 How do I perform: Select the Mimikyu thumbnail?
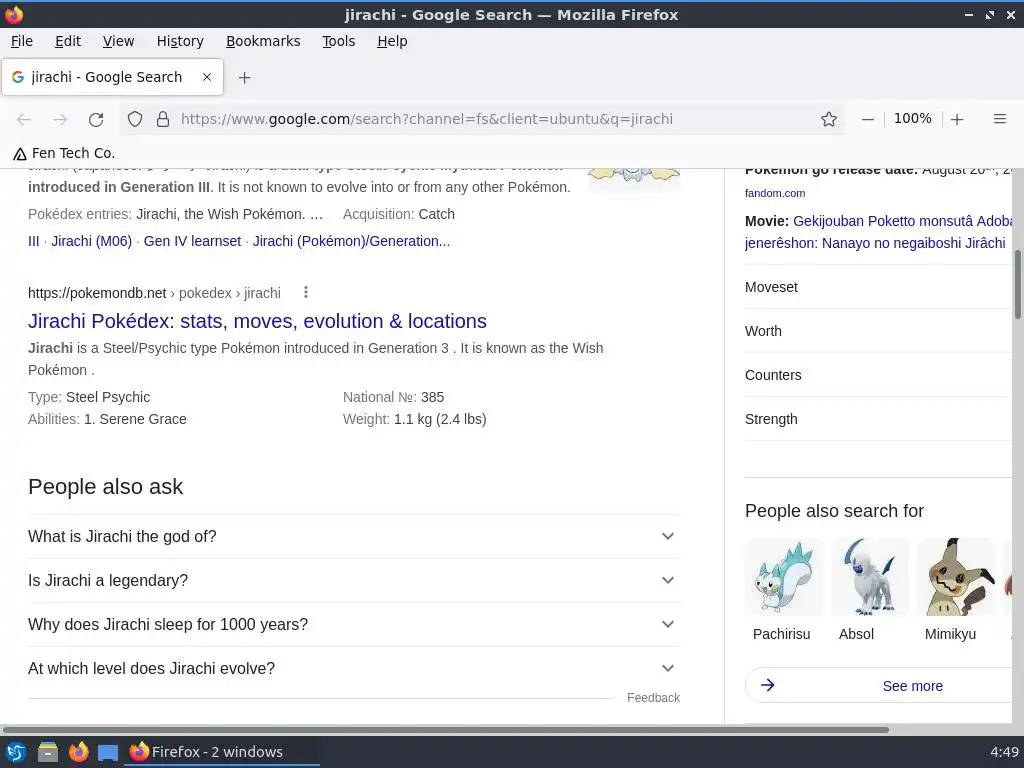point(956,577)
